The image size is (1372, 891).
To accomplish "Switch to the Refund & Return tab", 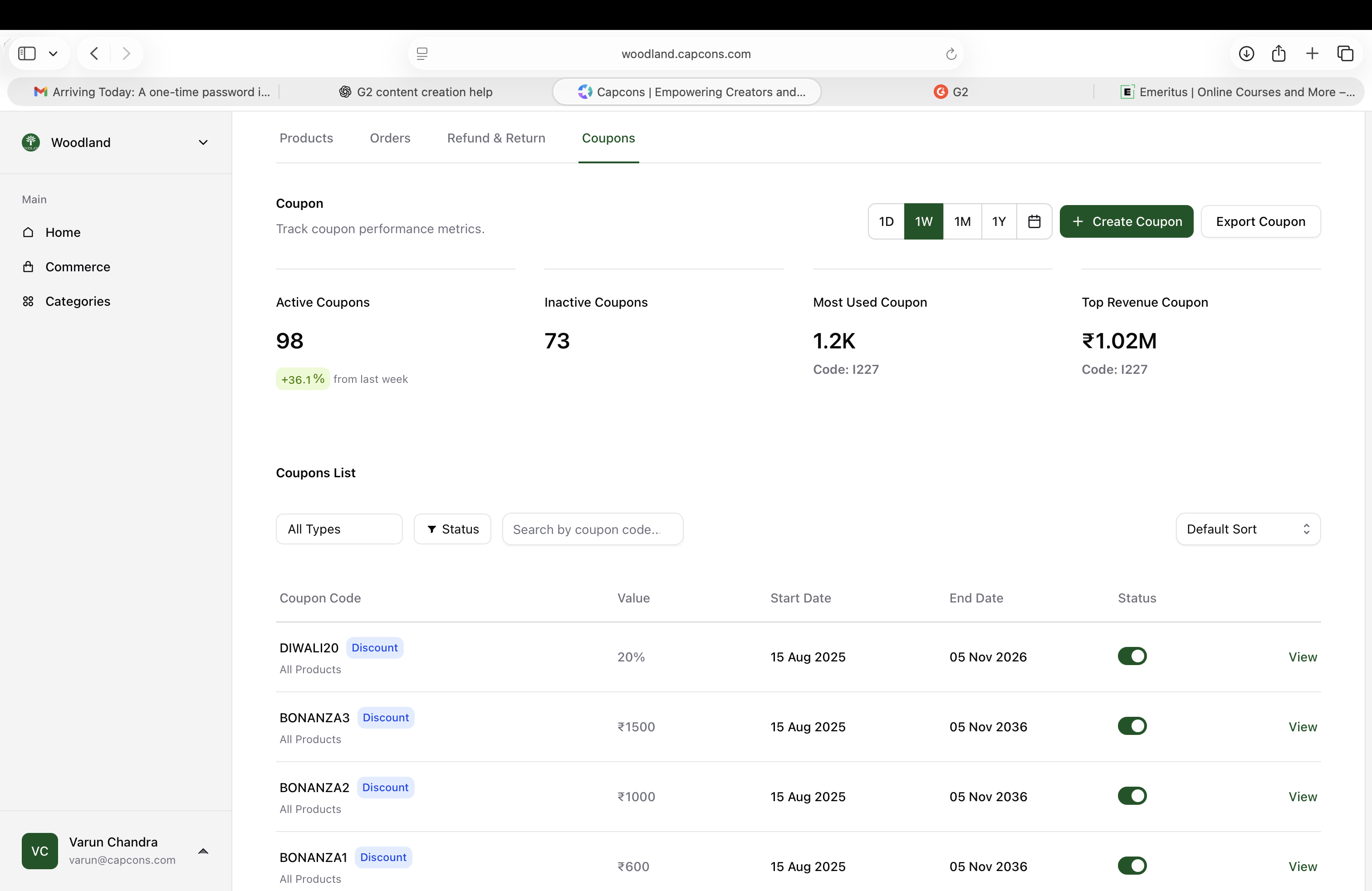I will click(496, 138).
